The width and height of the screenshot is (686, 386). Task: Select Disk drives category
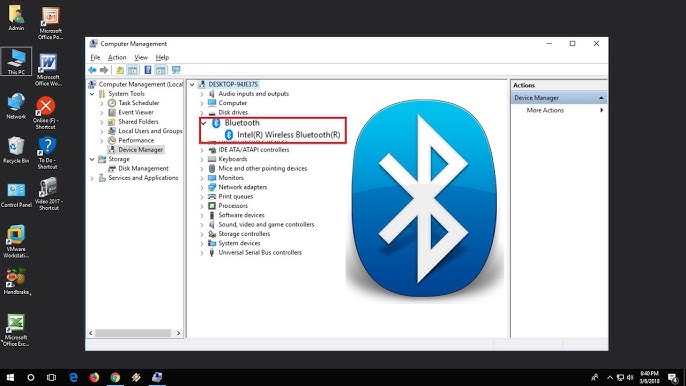233,112
